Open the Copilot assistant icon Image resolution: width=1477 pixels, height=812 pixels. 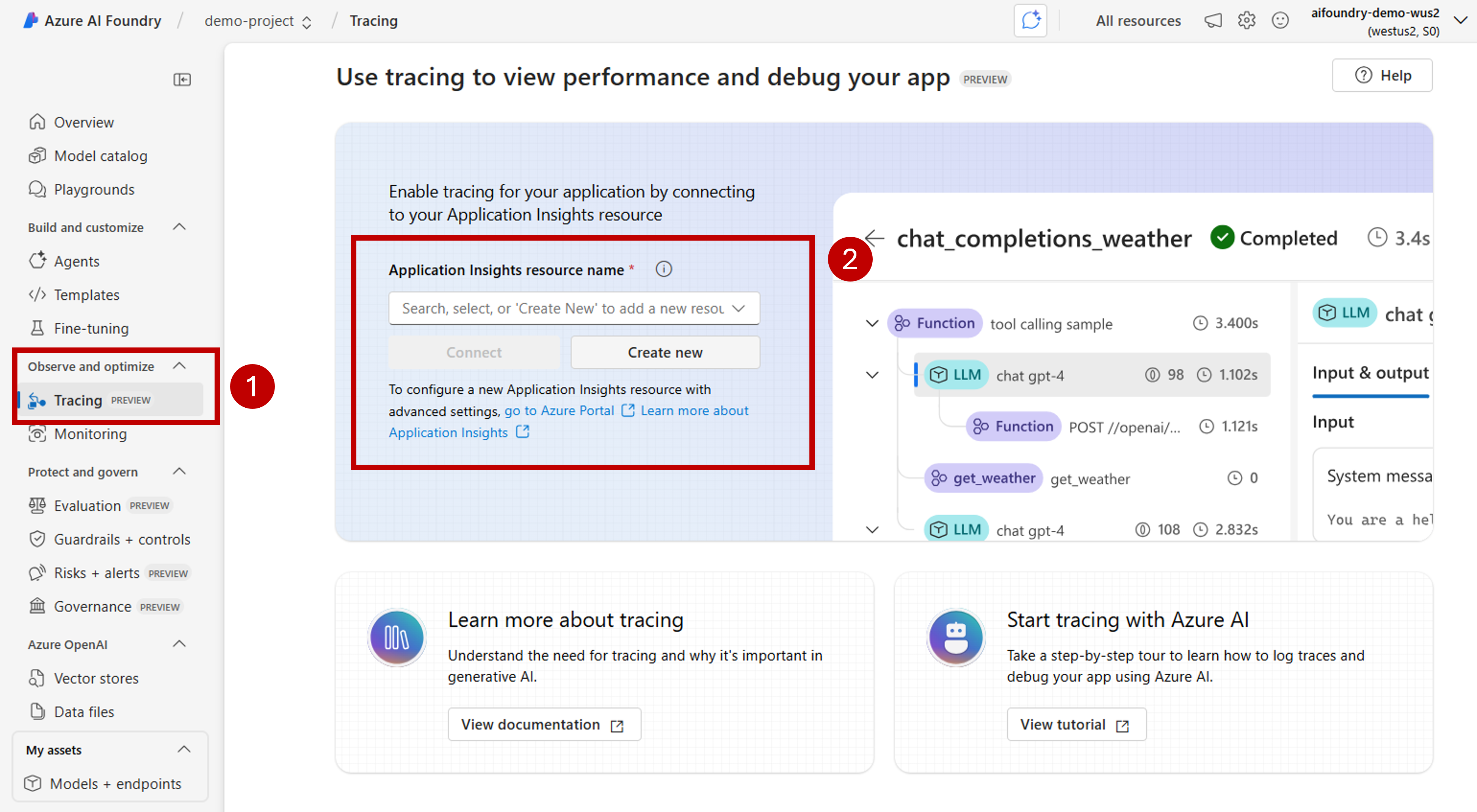(1030, 20)
